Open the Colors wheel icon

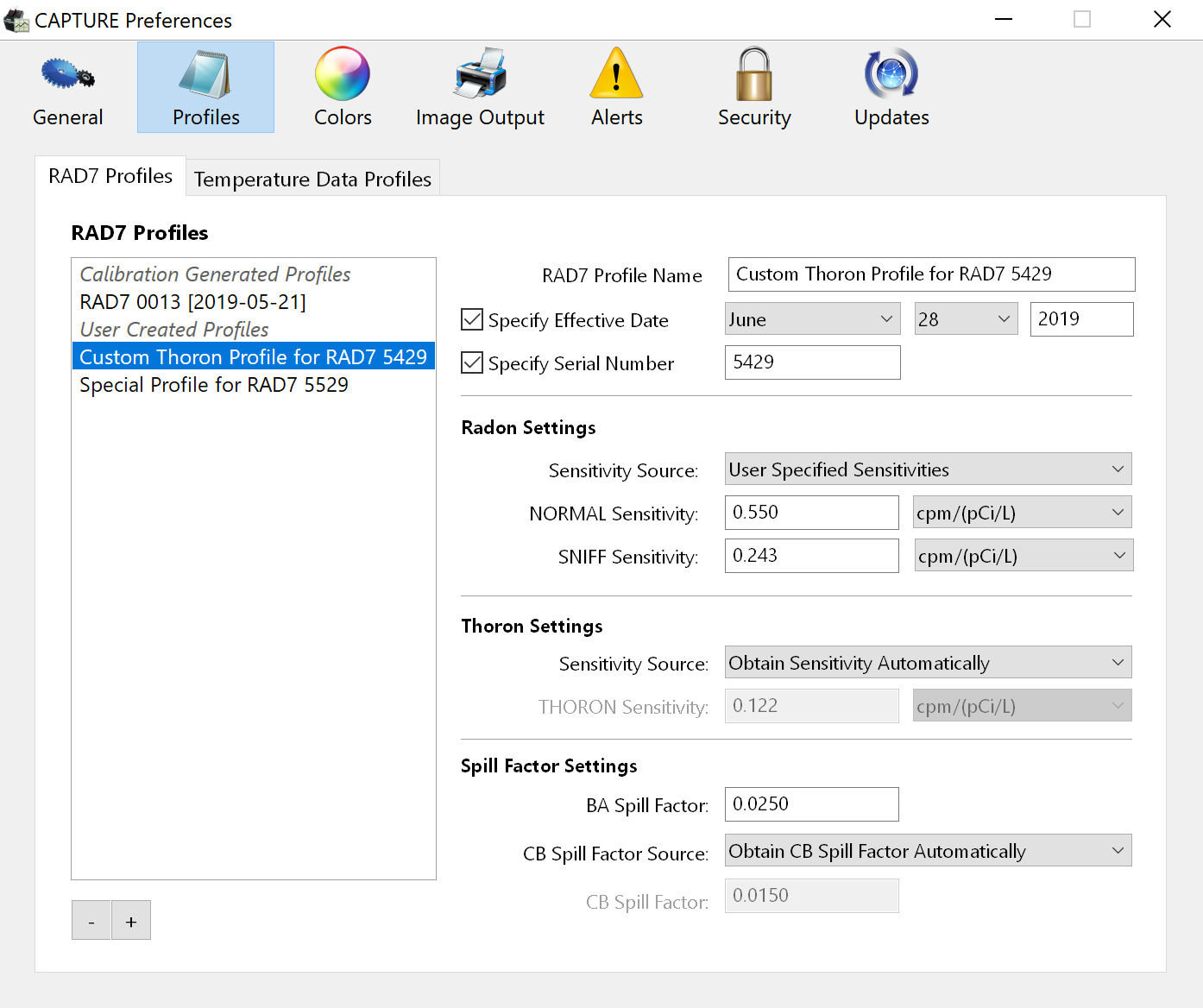point(343,75)
